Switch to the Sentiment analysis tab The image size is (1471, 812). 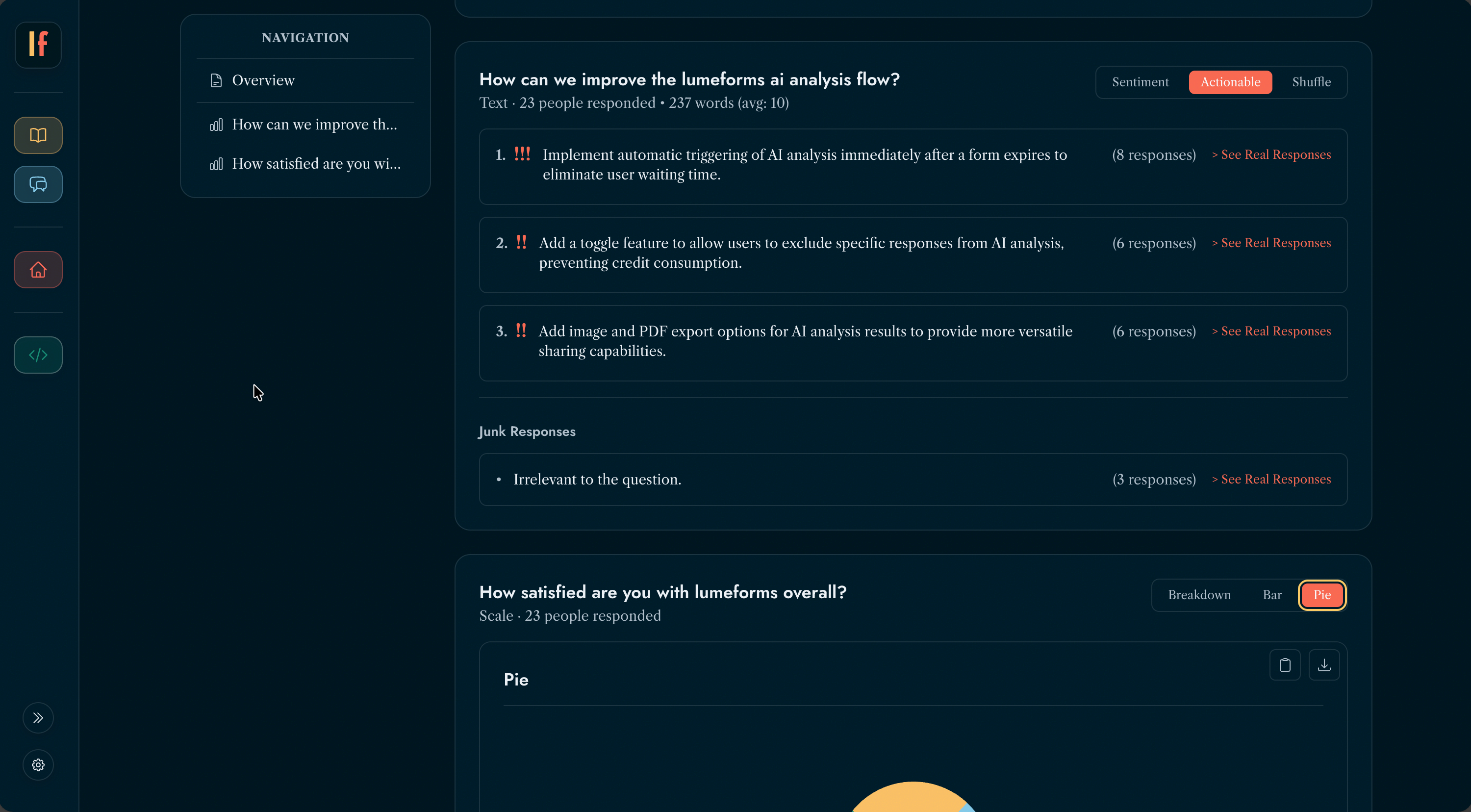(1141, 82)
